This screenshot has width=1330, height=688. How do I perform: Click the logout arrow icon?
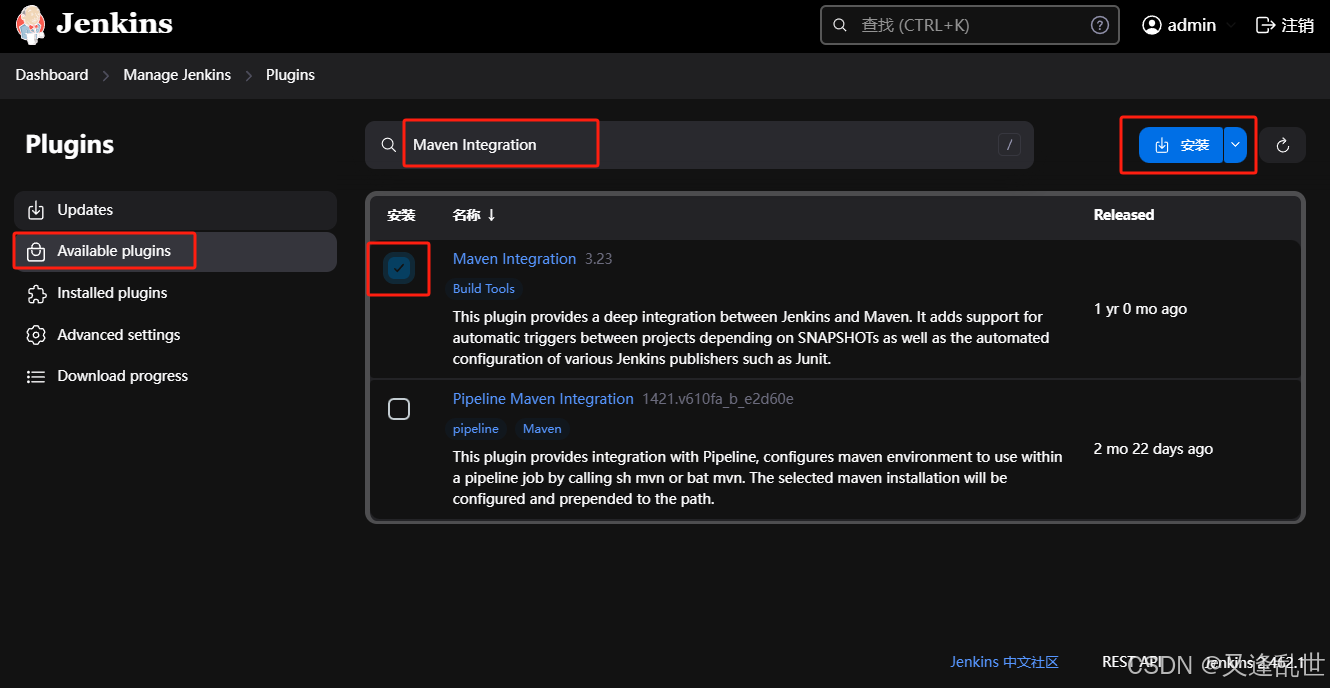click(x=1266, y=25)
